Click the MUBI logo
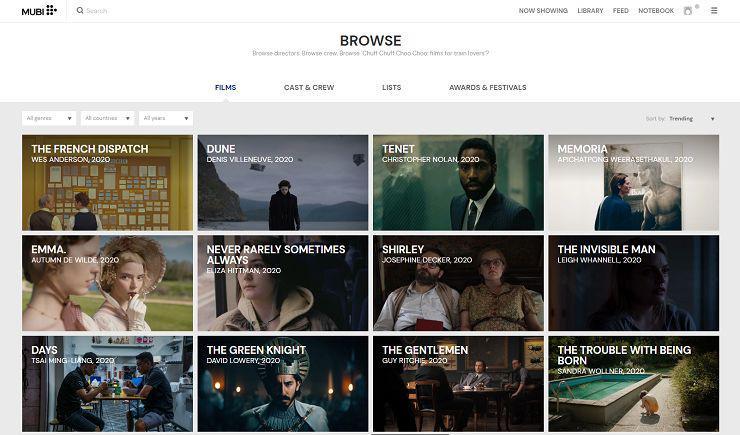740x435 pixels. (x=39, y=10)
